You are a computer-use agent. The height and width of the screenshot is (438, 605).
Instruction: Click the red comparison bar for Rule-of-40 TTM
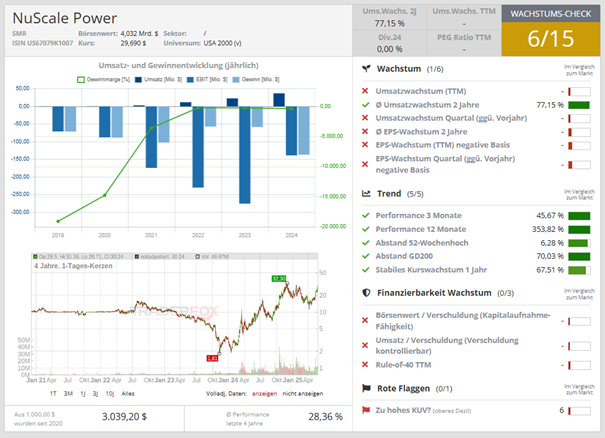(579, 365)
